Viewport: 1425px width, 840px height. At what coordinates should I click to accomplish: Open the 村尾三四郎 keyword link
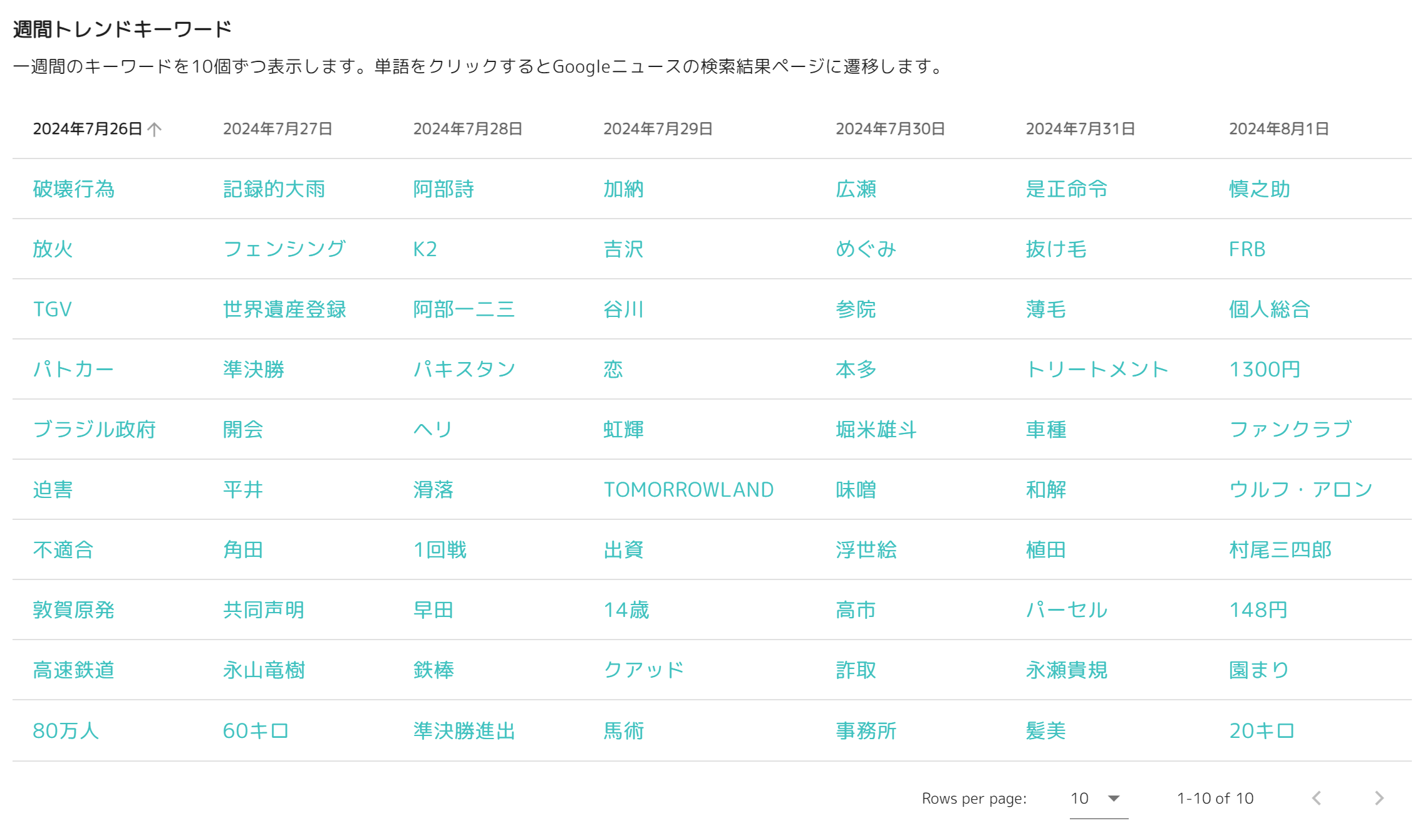coord(1280,550)
